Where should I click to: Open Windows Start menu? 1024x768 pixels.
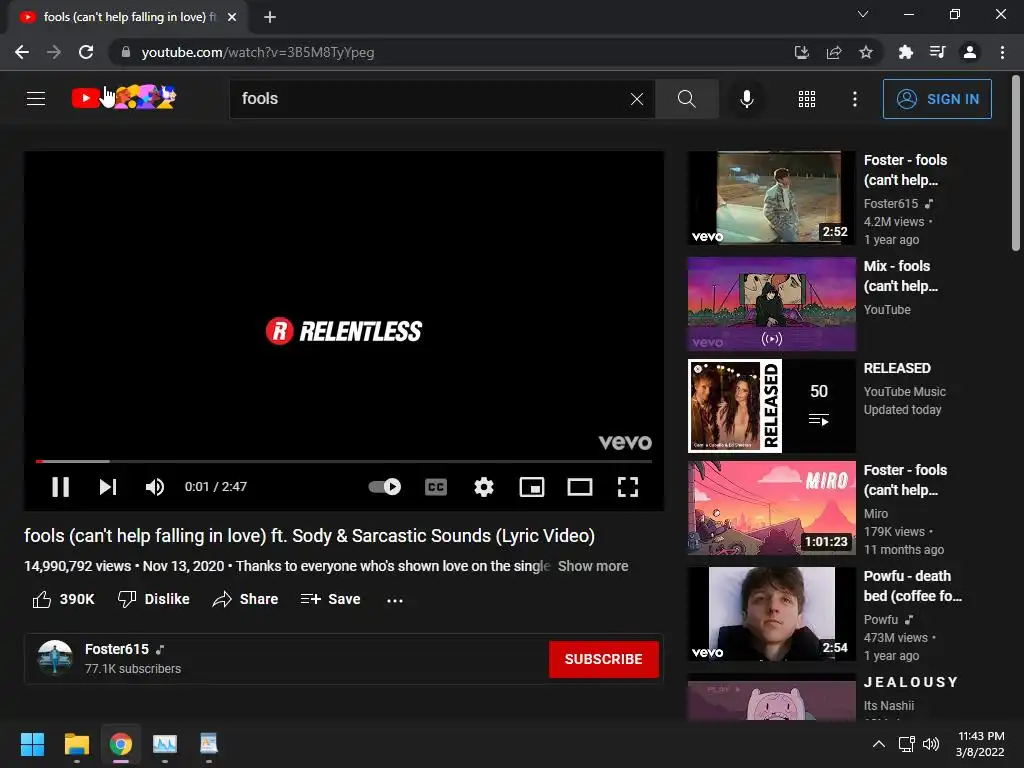32,744
